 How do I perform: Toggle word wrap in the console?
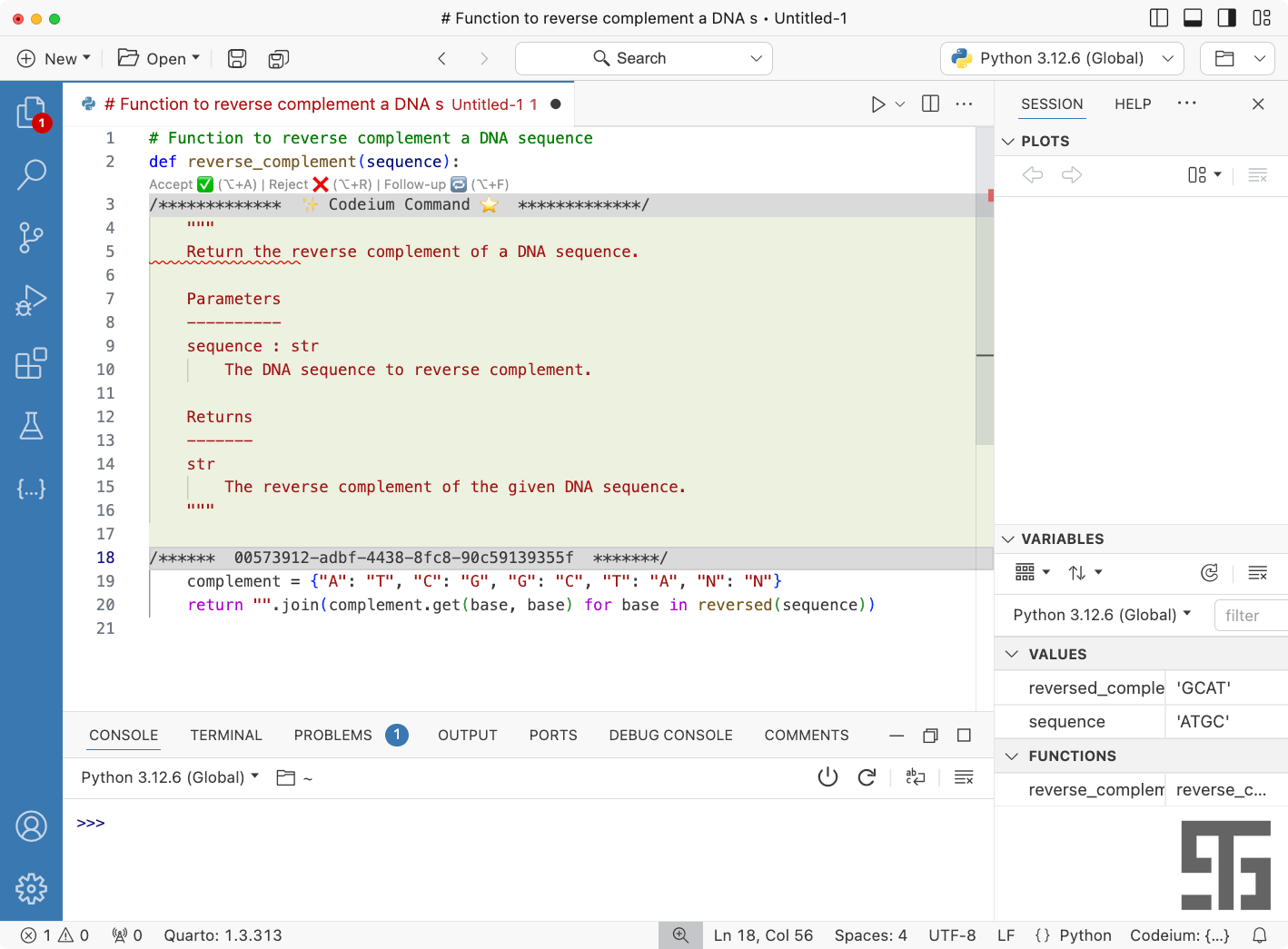(916, 777)
